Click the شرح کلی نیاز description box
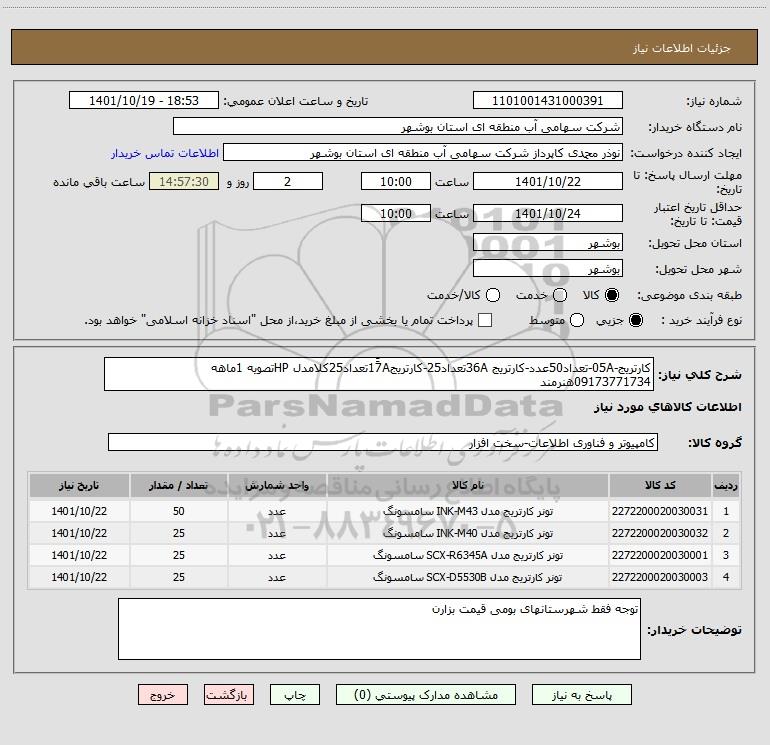This screenshot has width=770, height=745. [379, 374]
